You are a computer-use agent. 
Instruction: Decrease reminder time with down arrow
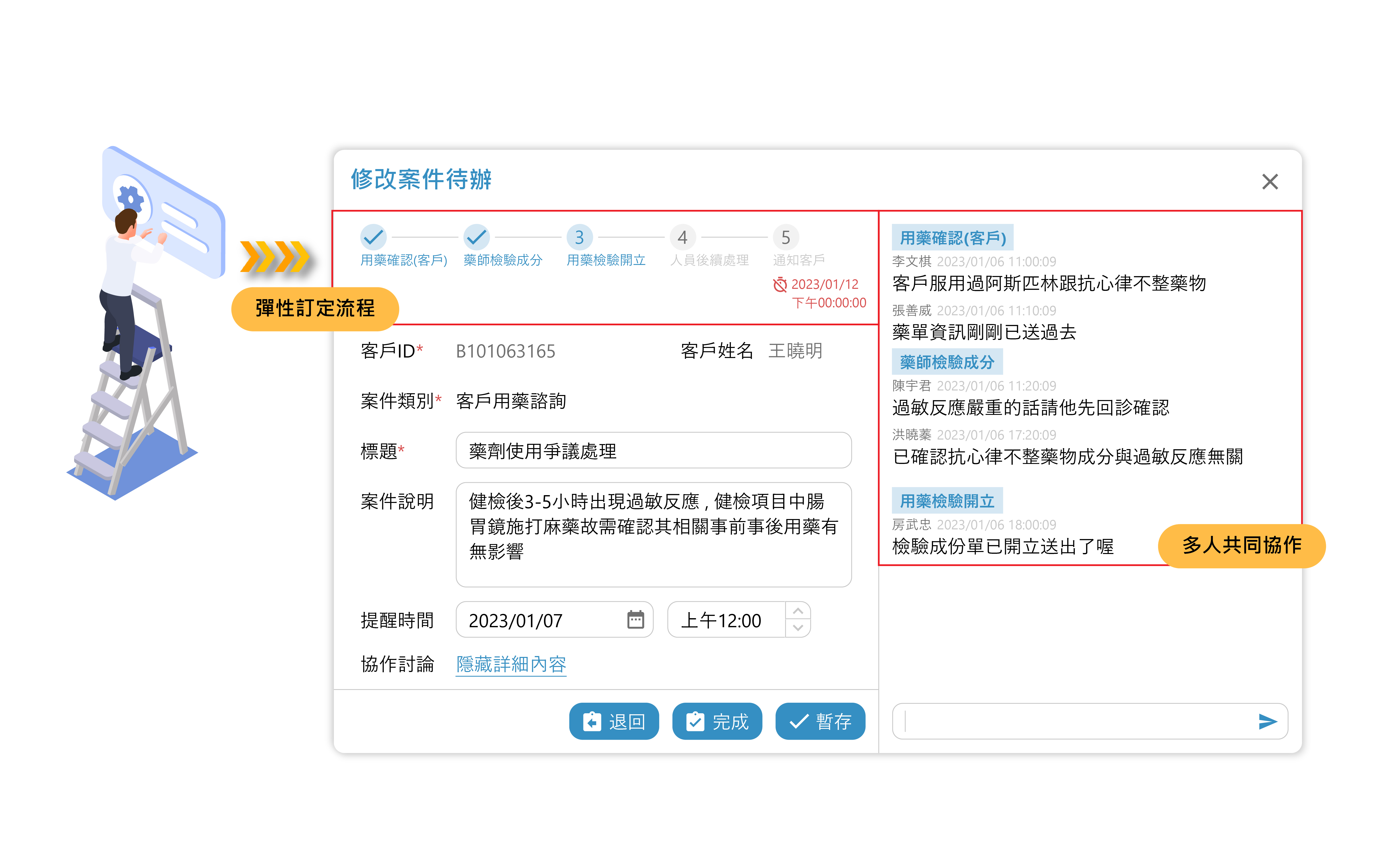798,628
